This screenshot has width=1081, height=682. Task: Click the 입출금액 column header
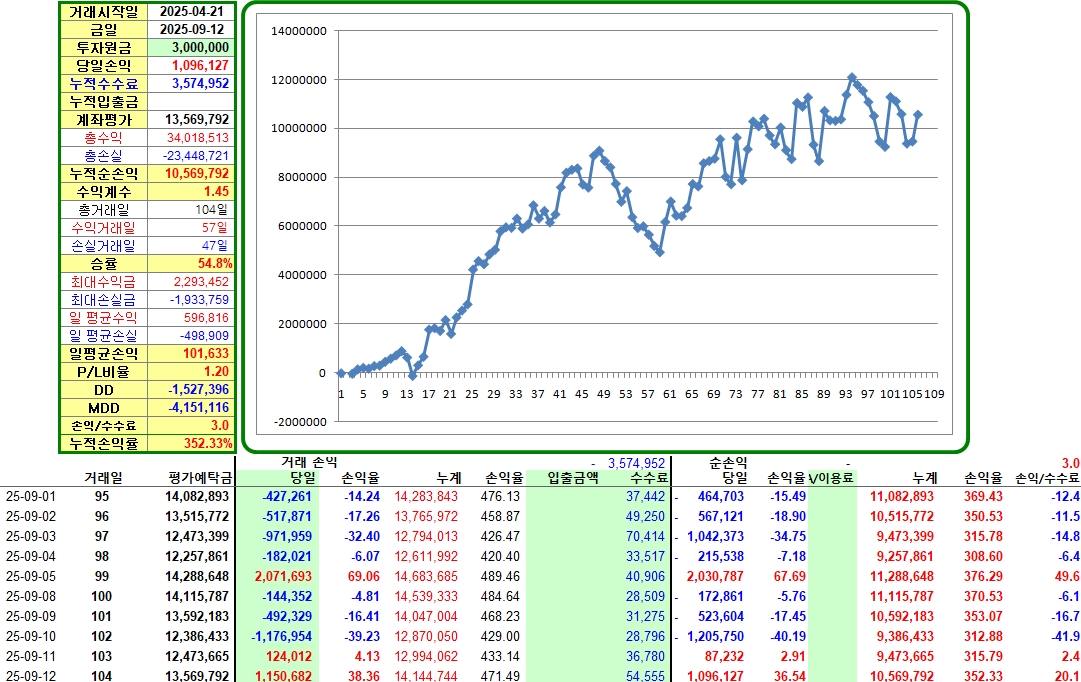572,478
